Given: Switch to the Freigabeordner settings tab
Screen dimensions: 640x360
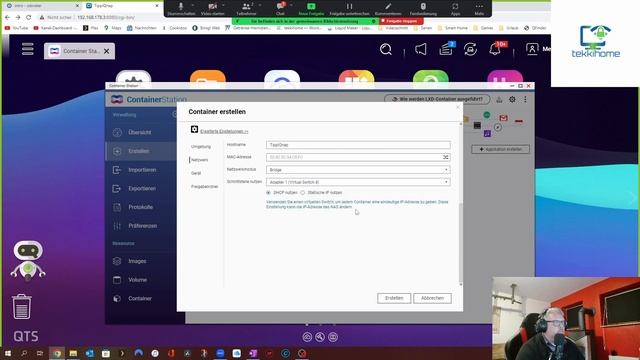Looking at the screenshot, I should pos(204,187).
